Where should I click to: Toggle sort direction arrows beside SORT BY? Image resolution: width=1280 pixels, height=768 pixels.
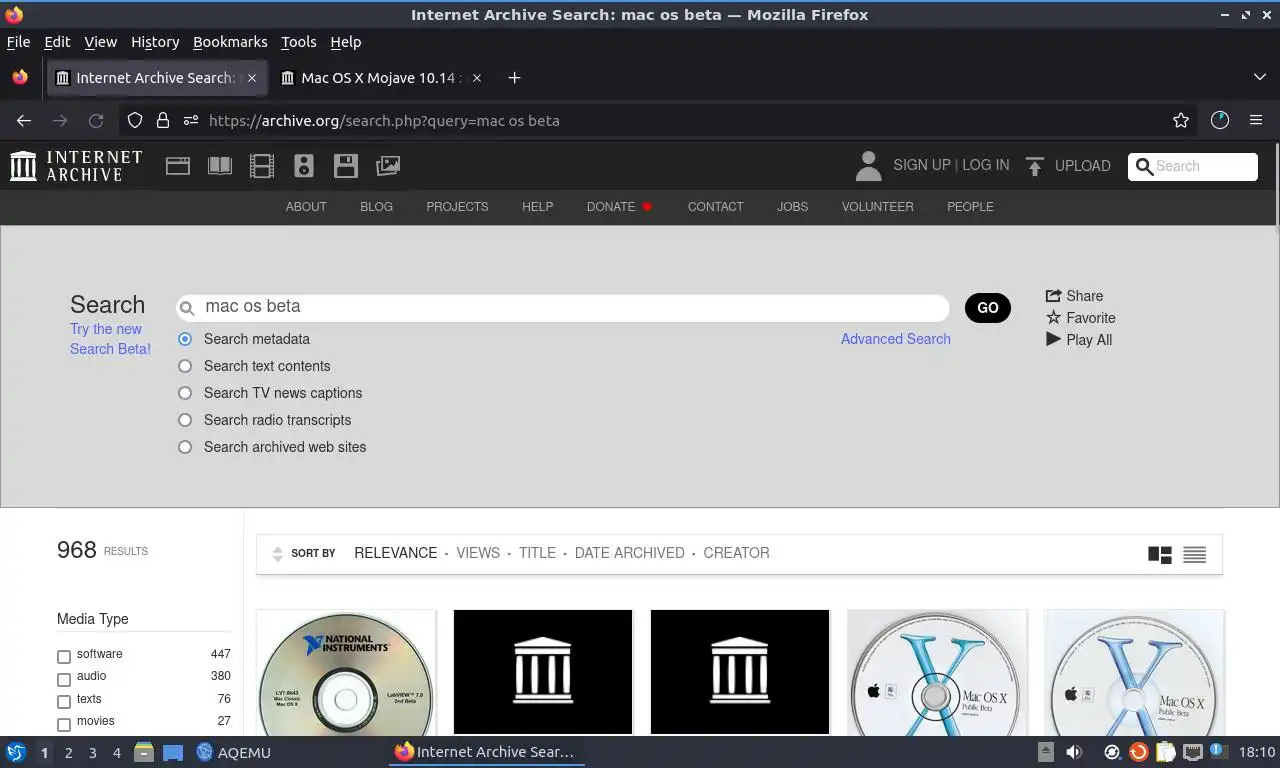pos(277,554)
